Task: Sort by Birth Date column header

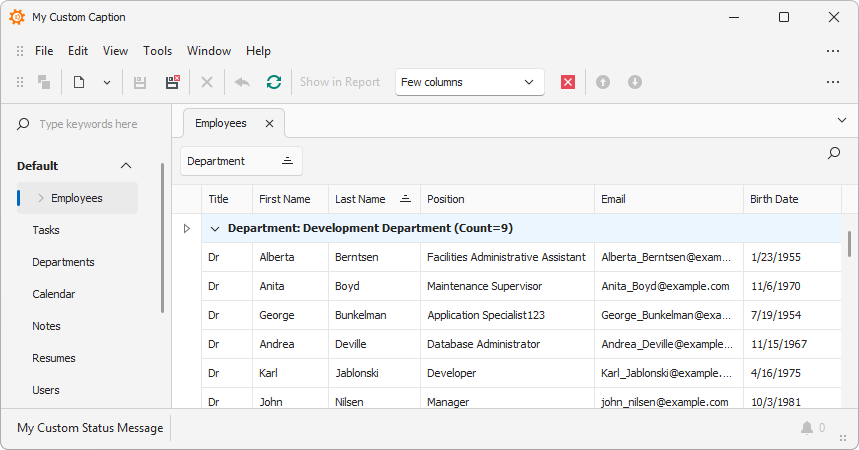Action: click(792, 200)
